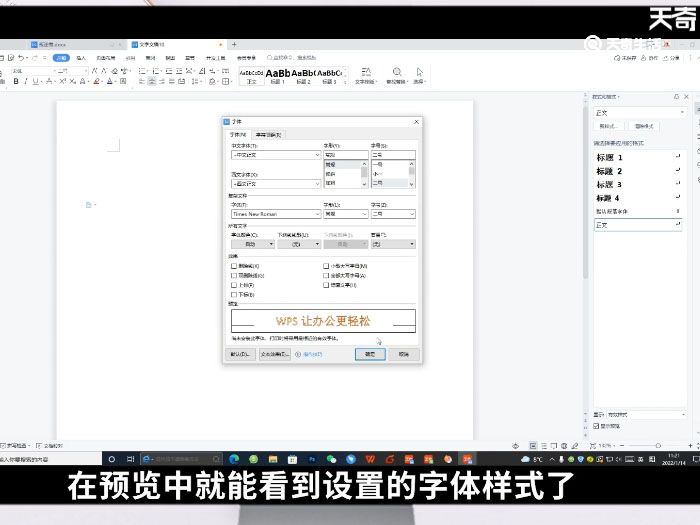Click the red WPS icon in taskbar
Screen dimensions: 700x525
(370, 459)
